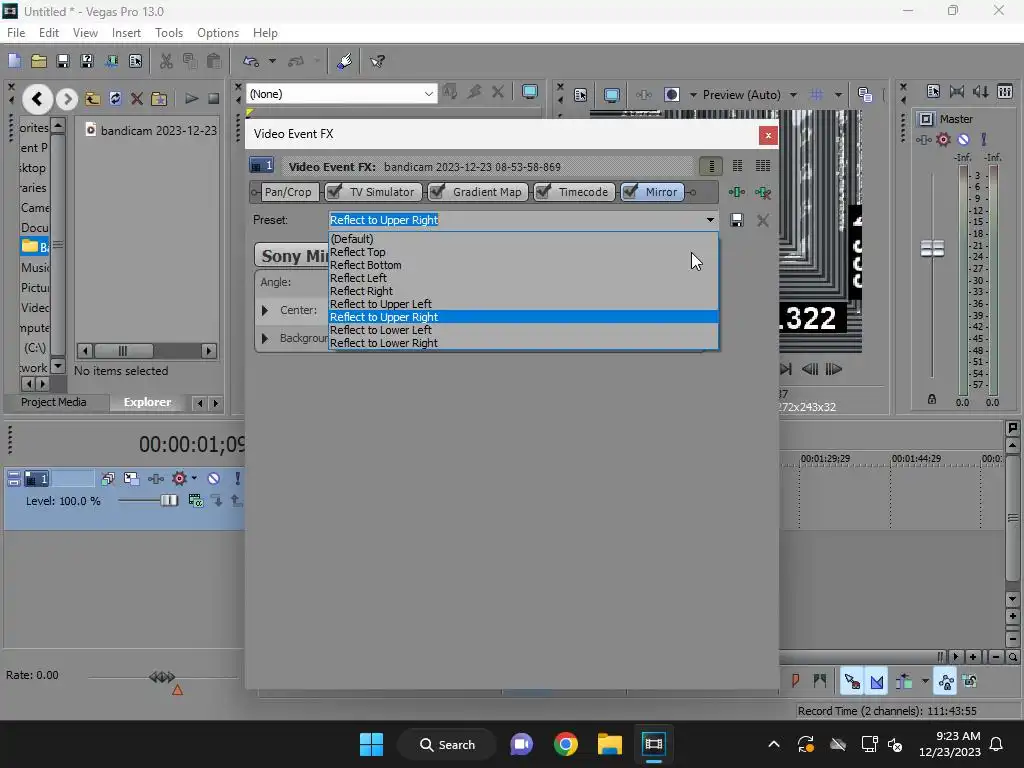The height and width of the screenshot is (768, 1024).
Task: Toggle the TV Simulator effect checkbox
Action: tap(334, 191)
